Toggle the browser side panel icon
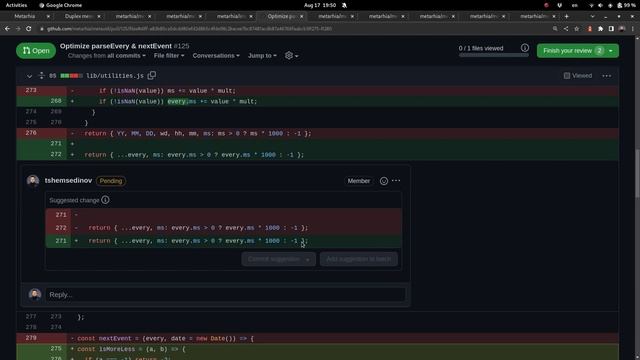 pos(611,29)
